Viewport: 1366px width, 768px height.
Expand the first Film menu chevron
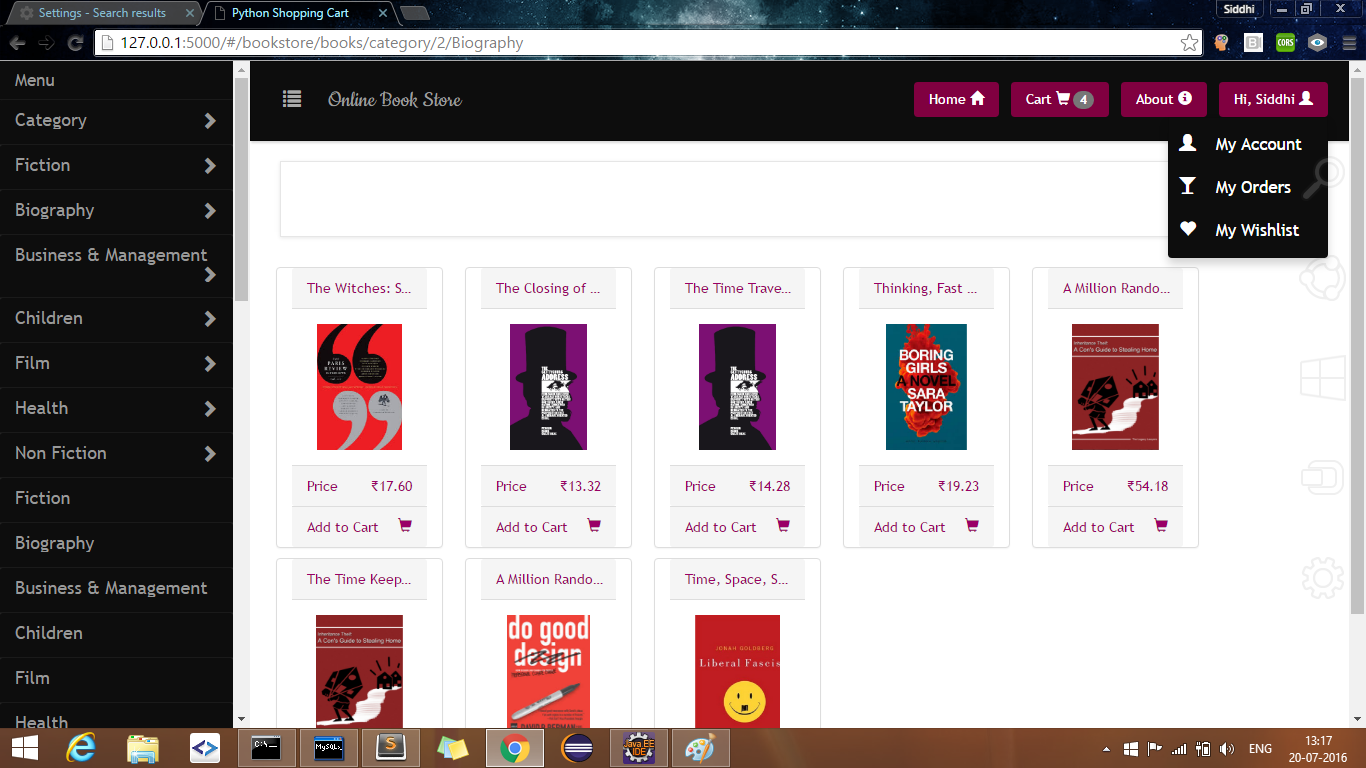[210, 364]
